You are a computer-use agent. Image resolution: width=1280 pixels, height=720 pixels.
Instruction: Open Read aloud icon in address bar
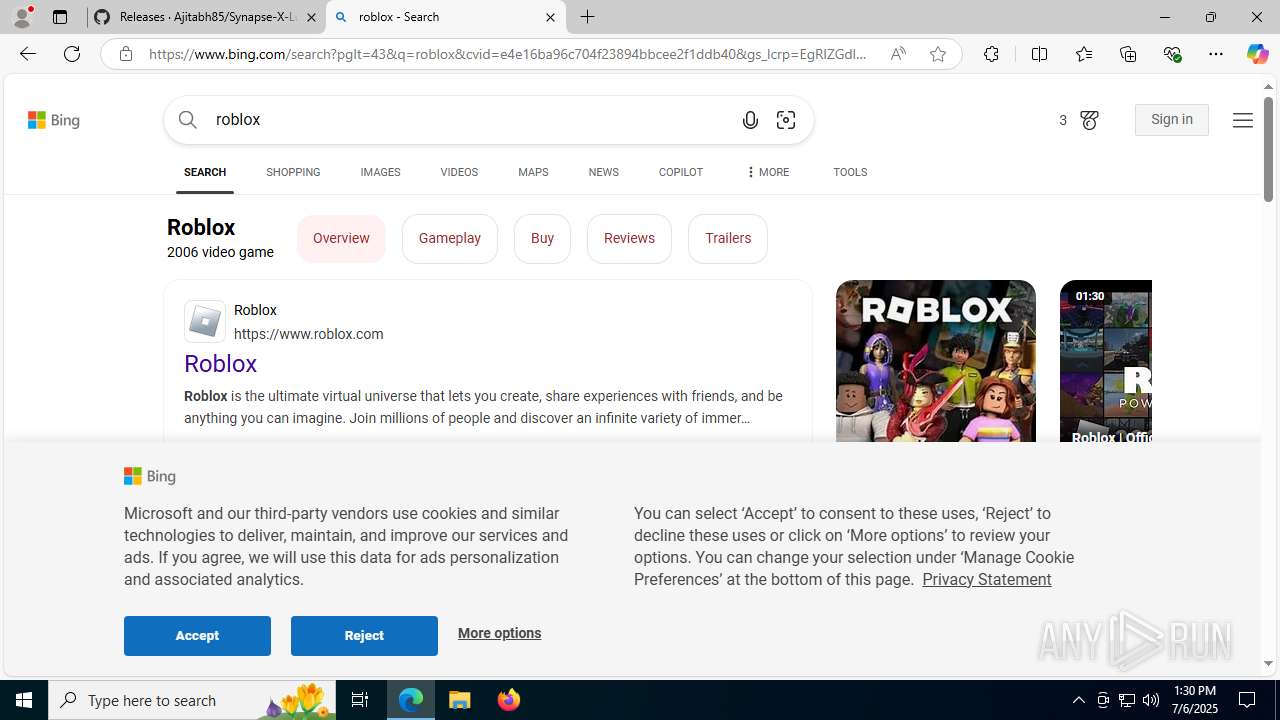(898, 54)
